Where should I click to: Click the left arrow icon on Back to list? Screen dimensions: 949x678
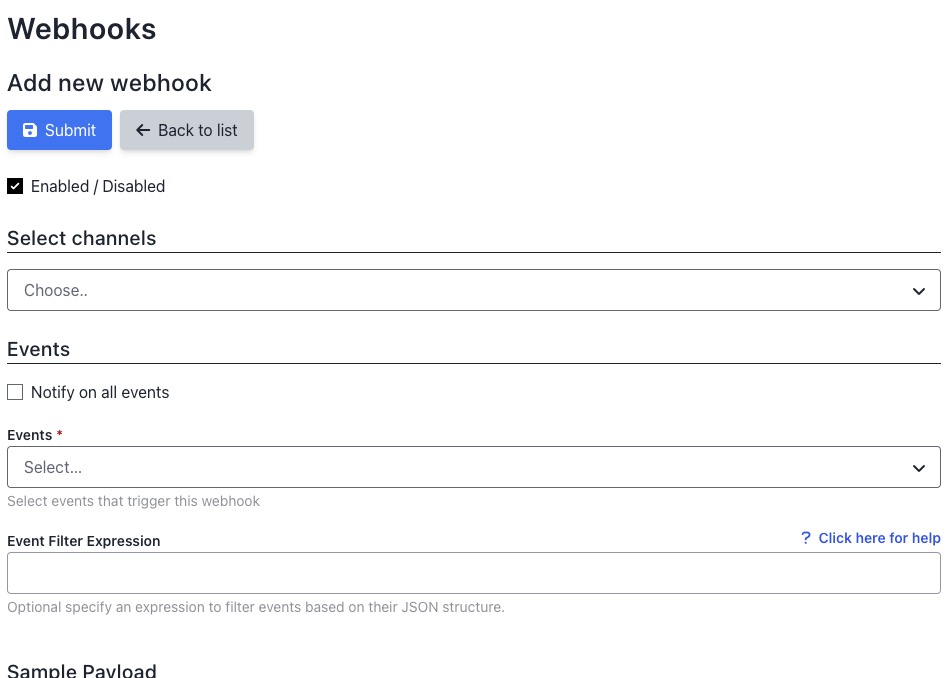(143, 130)
